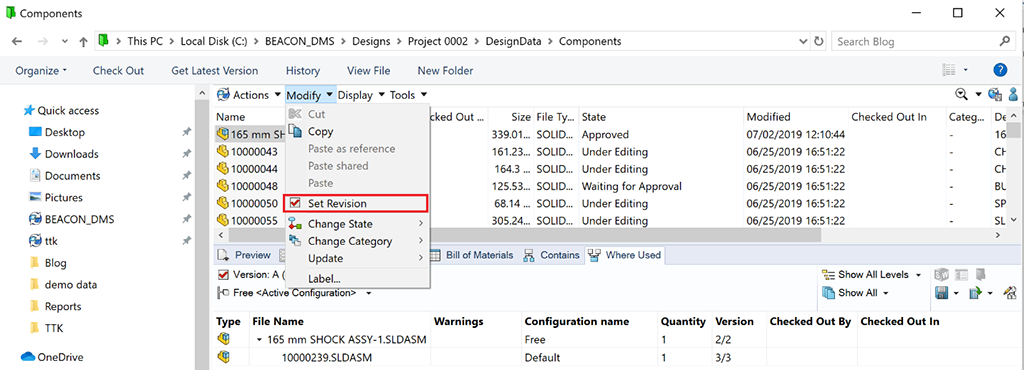Open file History

click(x=303, y=70)
